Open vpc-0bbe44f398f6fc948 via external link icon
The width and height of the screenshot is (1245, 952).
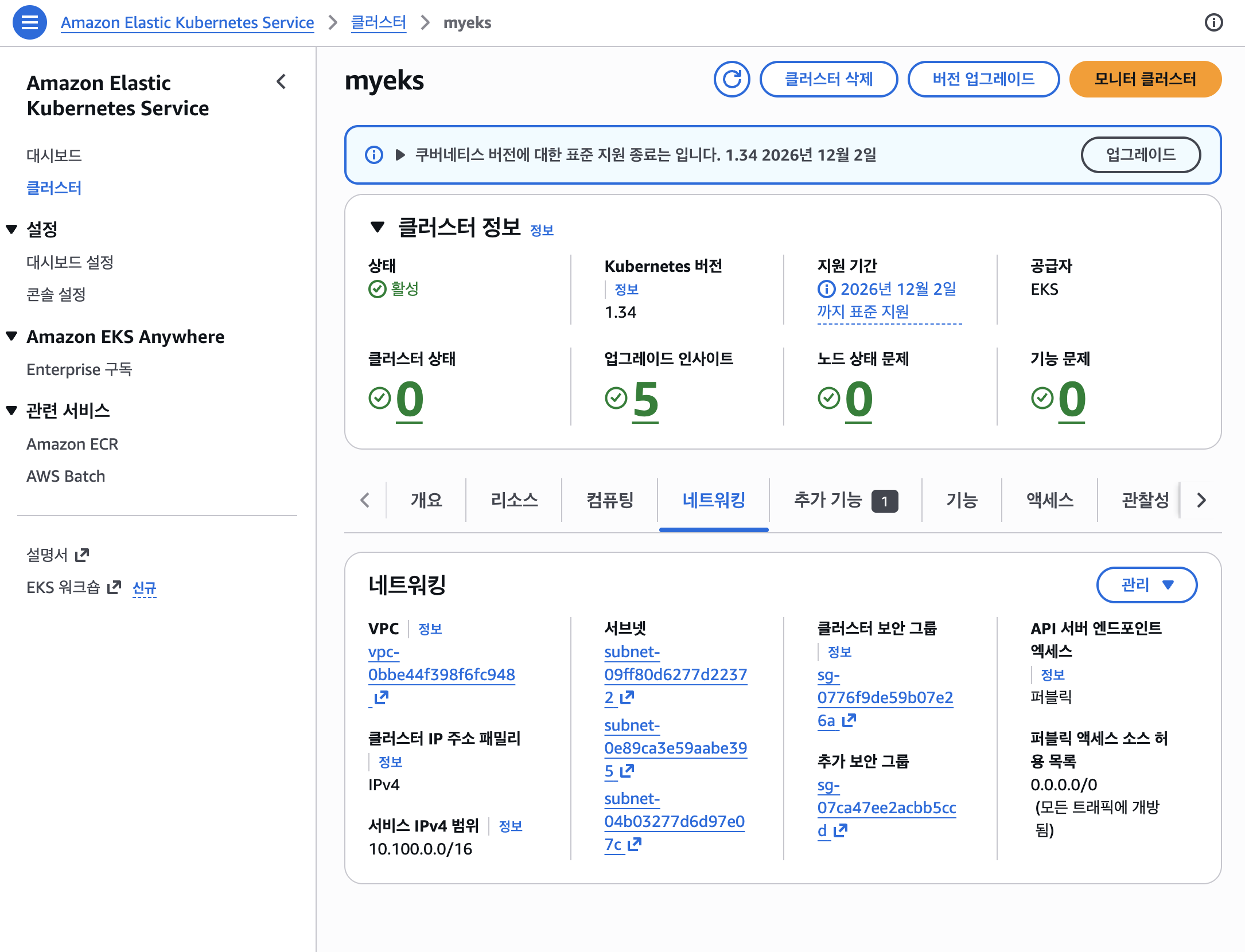[x=381, y=697]
